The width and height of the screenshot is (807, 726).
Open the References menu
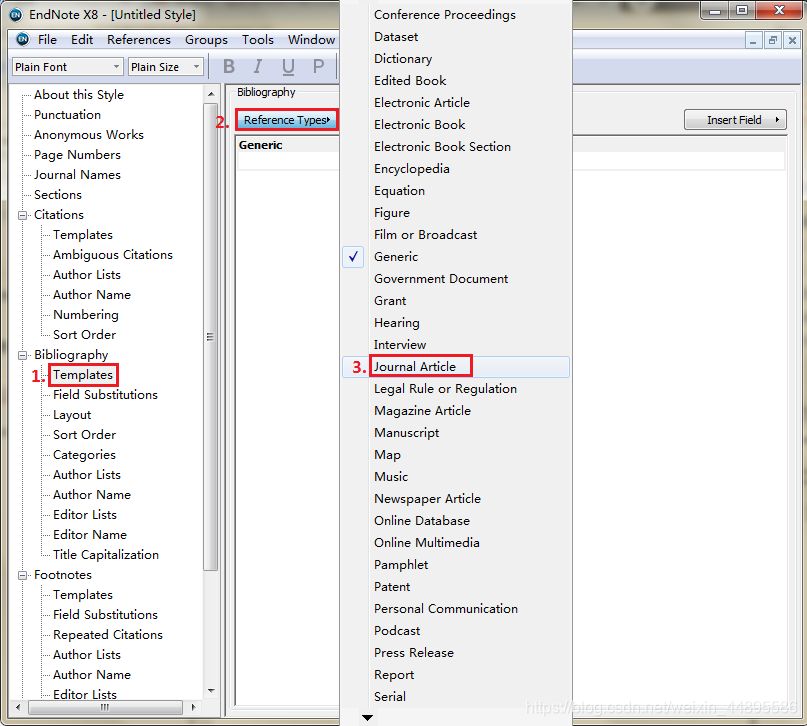138,40
